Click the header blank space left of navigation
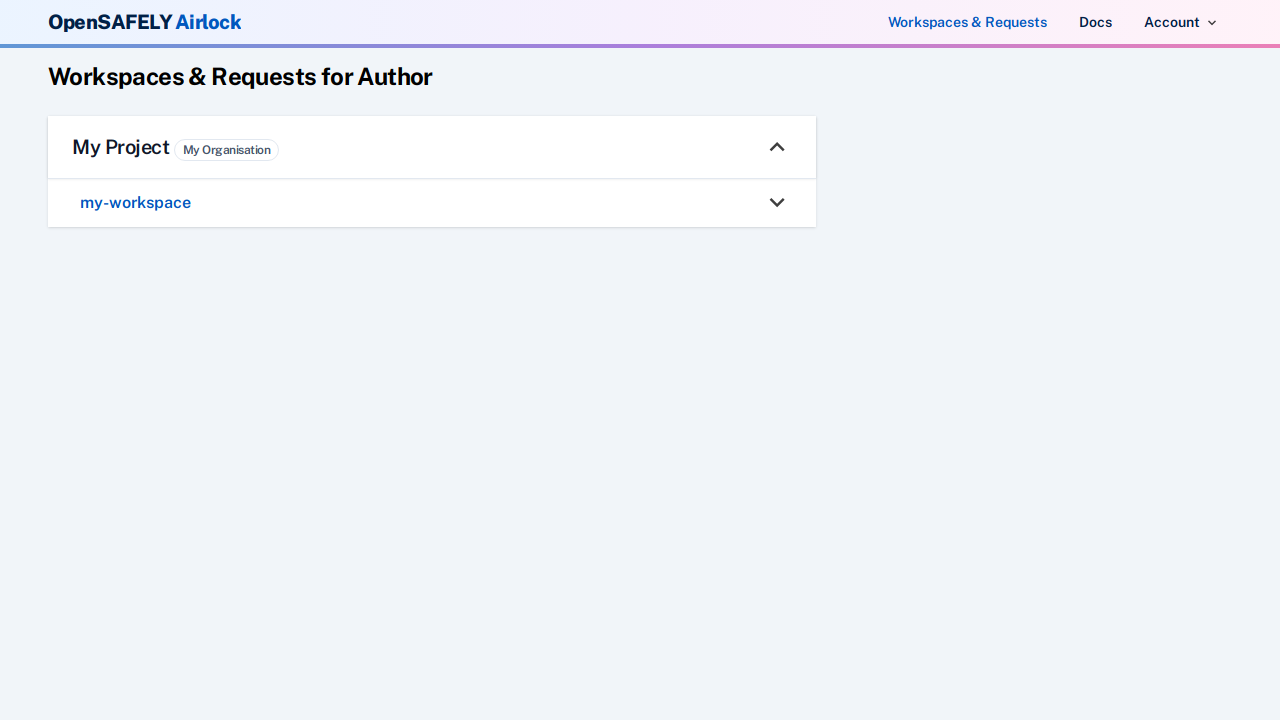Viewport: 1280px width, 720px height. pyautogui.click(x=560, y=22)
